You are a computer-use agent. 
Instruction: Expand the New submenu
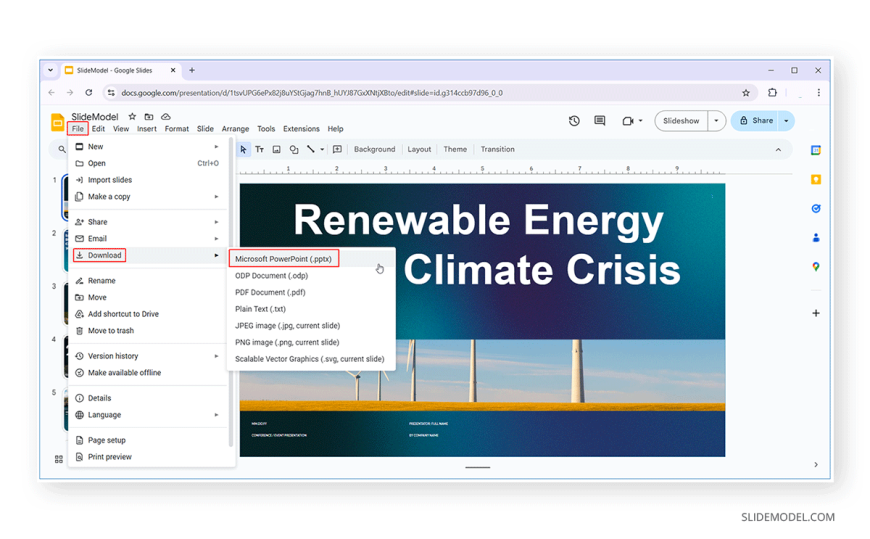[x=216, y=147]
